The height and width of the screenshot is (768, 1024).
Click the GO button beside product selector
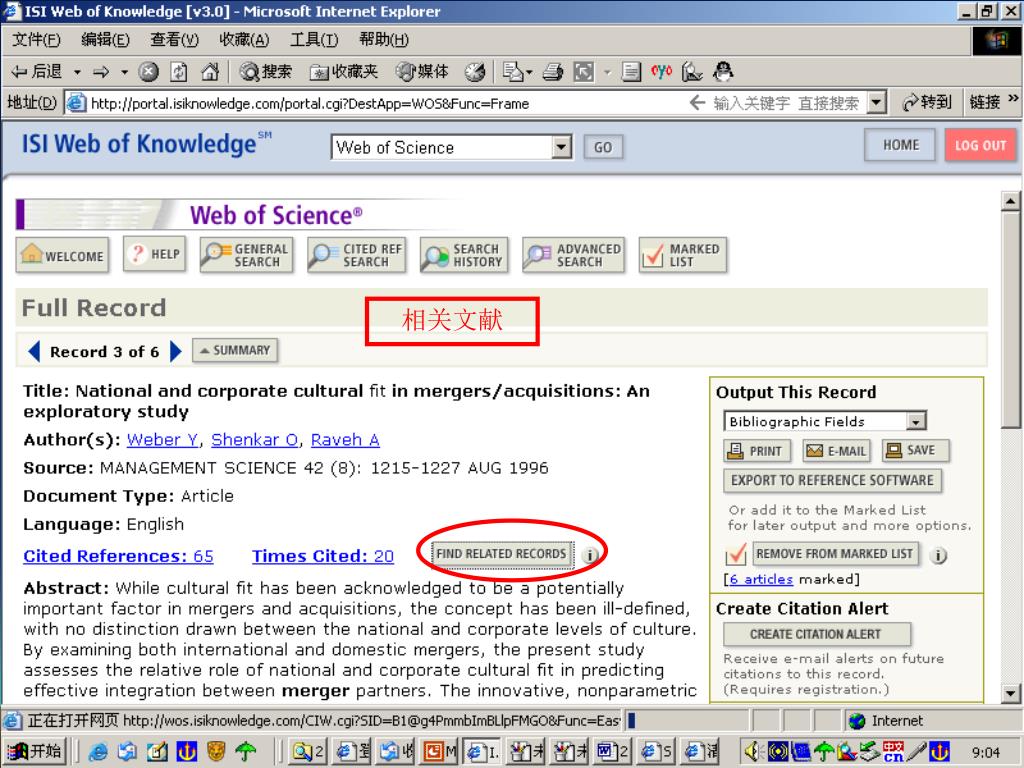pos(603,147)
